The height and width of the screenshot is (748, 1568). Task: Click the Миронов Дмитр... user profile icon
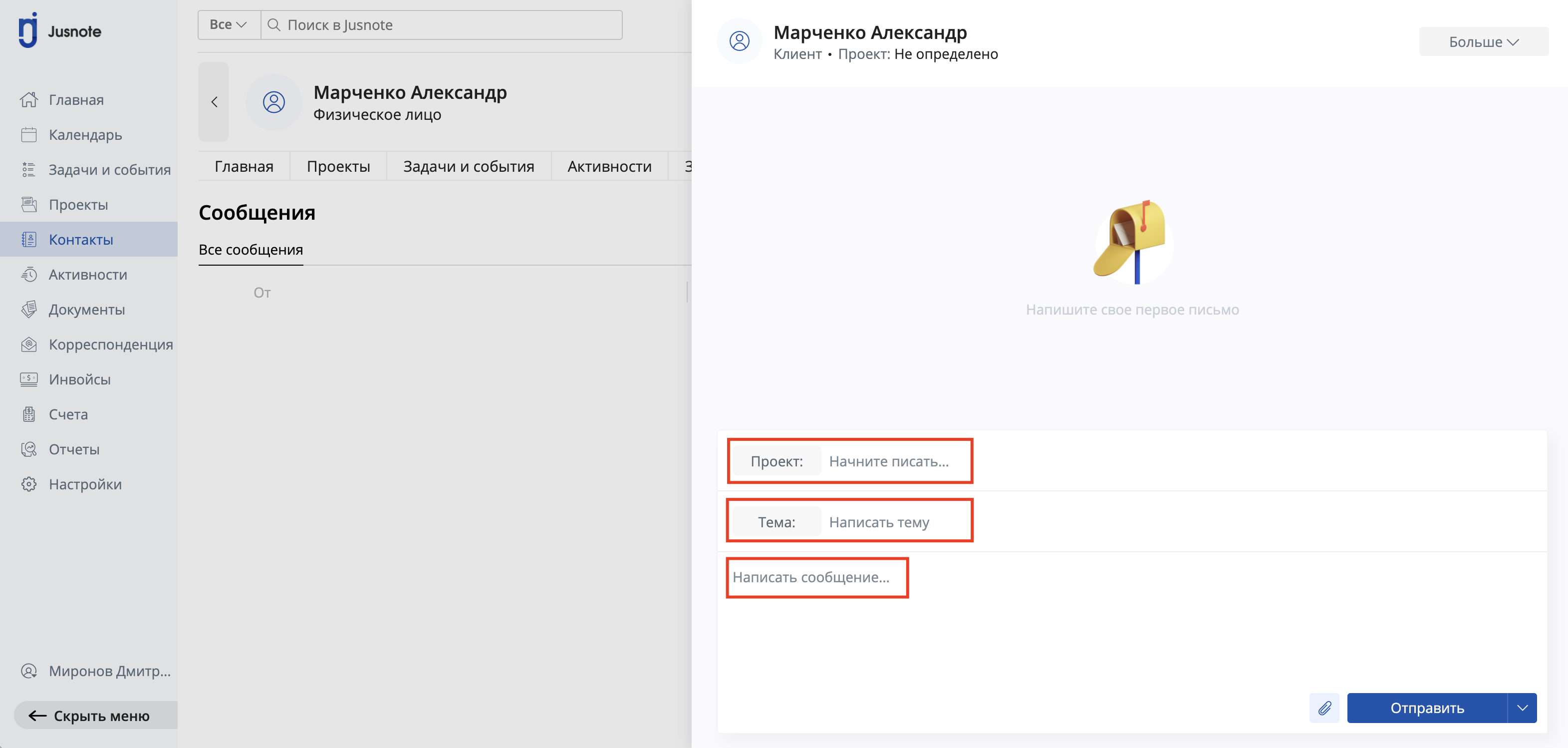click(x=28, y=671)
